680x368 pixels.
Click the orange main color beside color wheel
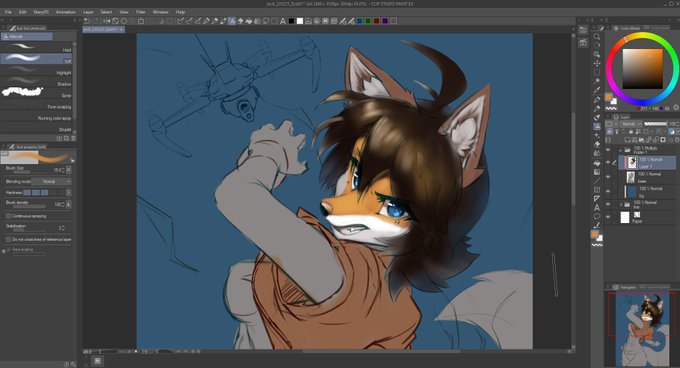(x=608, y=97)
